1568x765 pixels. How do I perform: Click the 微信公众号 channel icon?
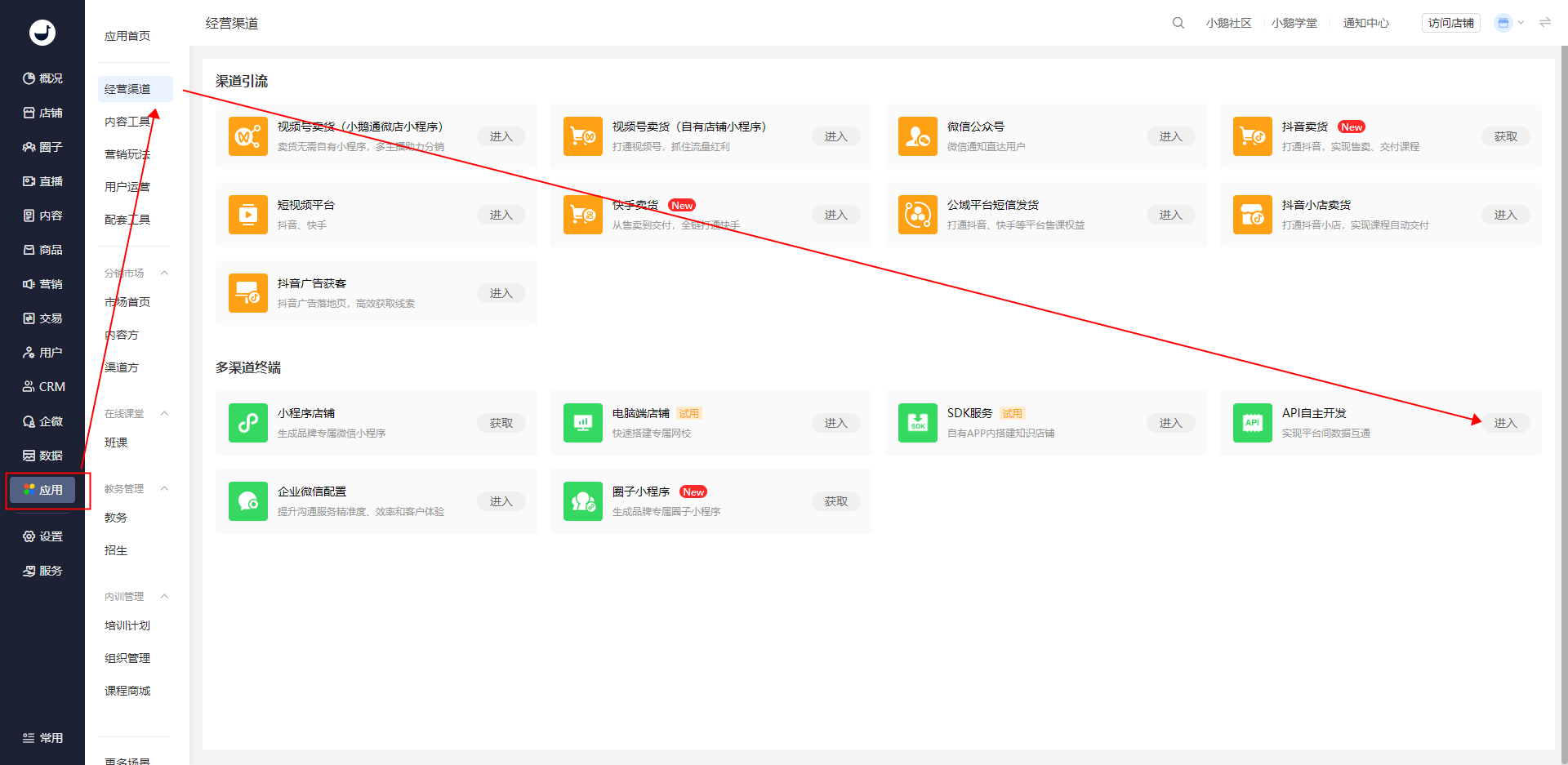coord(918,136)
